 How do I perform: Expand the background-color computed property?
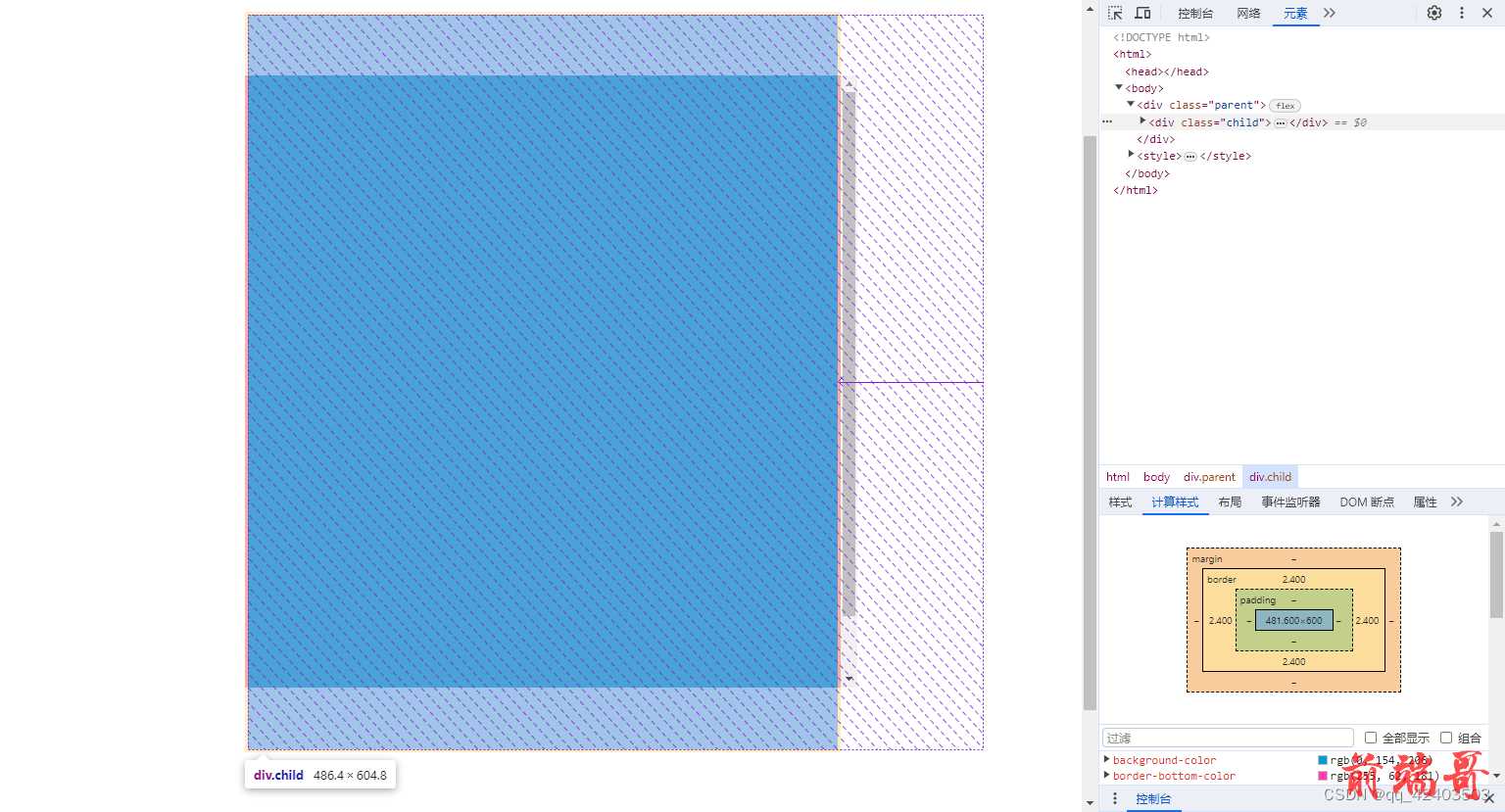coord(1107,759)
